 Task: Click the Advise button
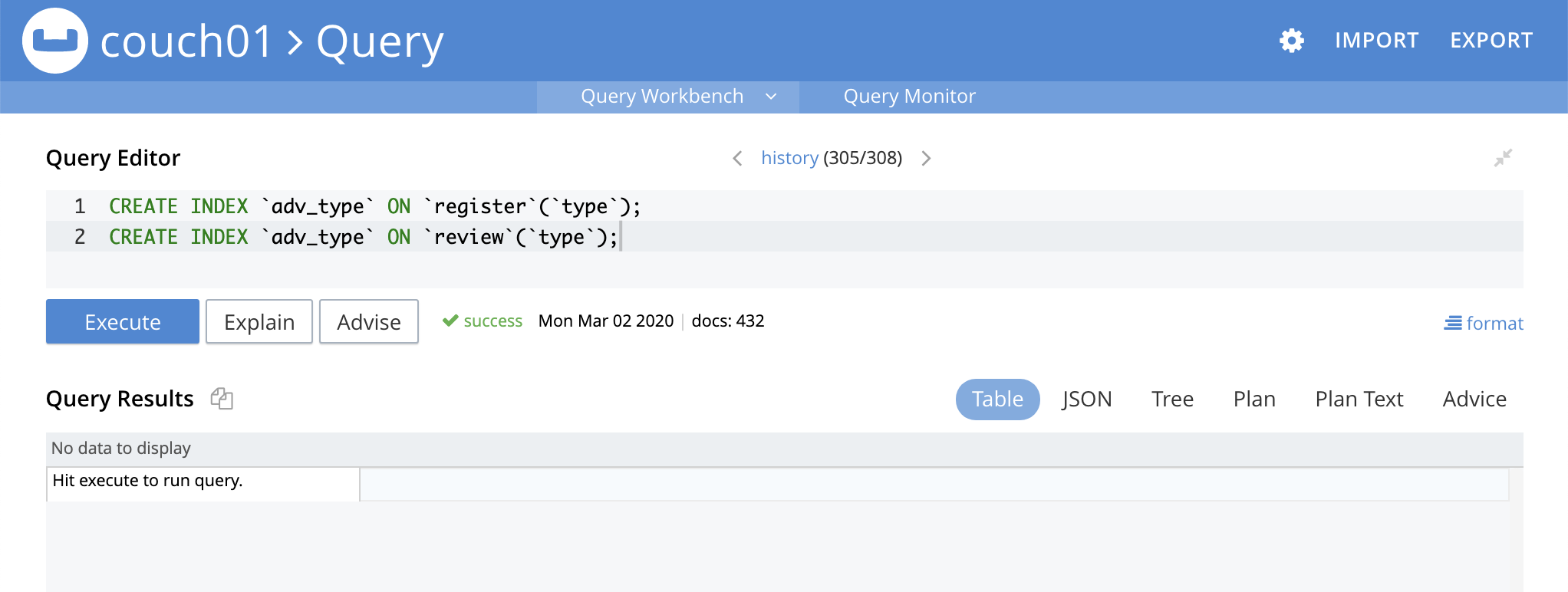[369, 321]
